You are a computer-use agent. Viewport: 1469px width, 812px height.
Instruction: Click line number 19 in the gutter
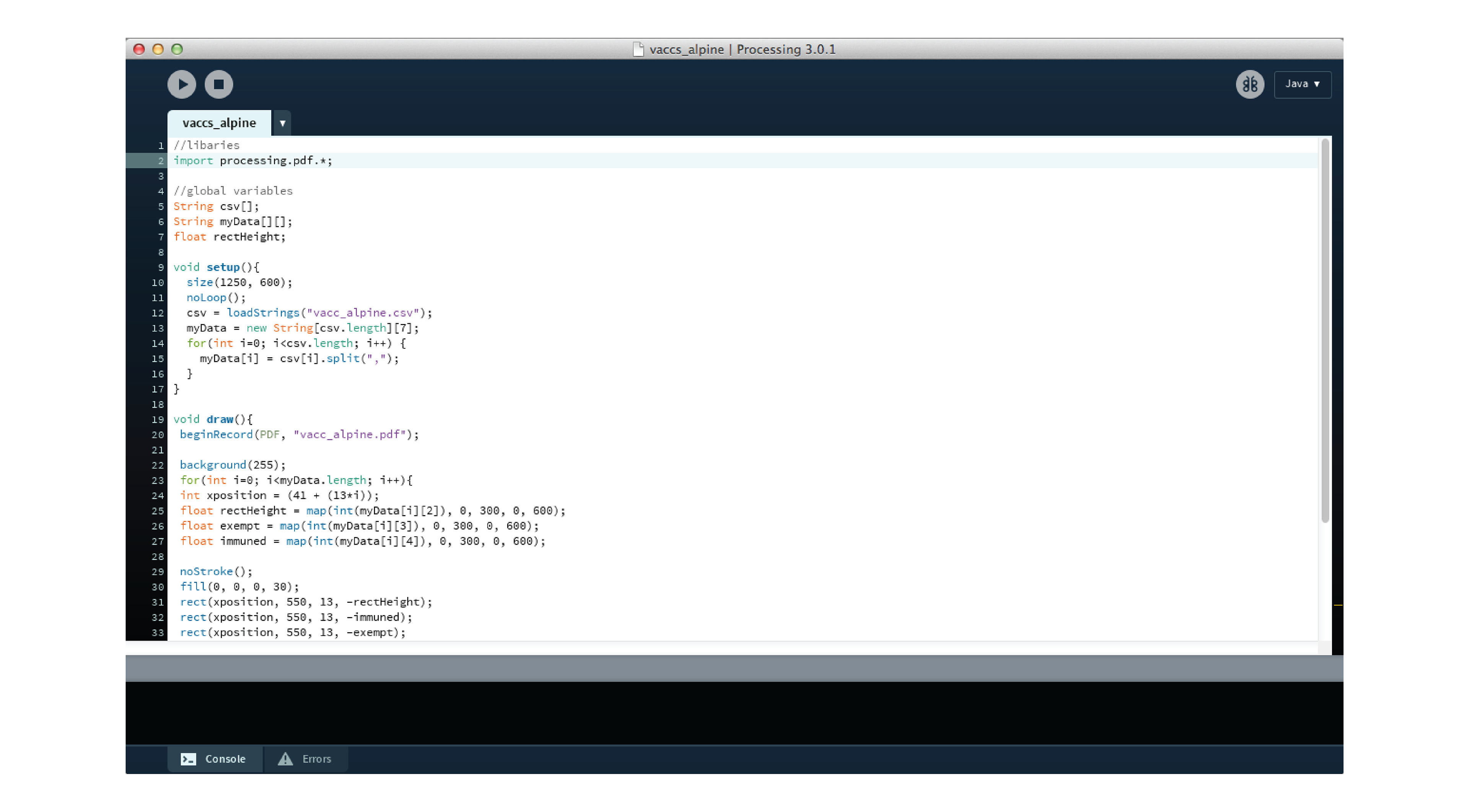pyautogui.click(x=158, y=420)
